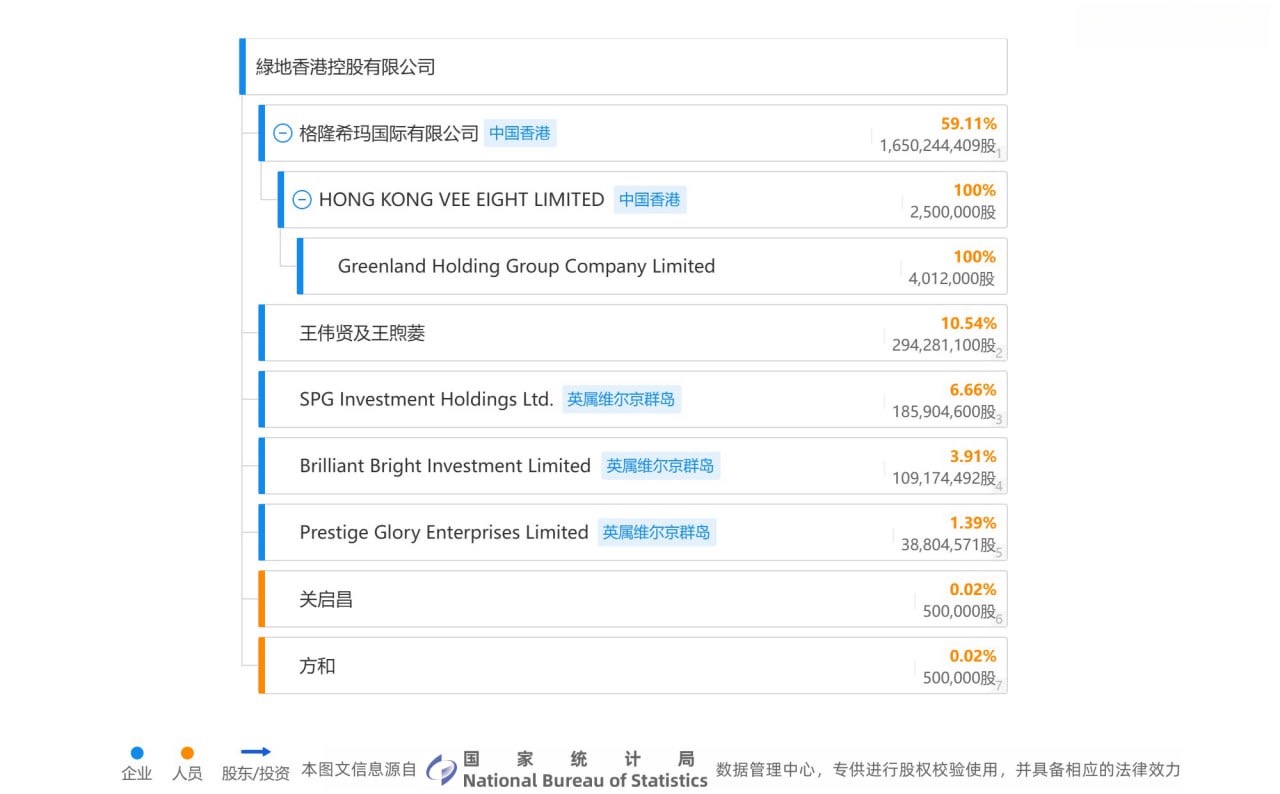Screen dimensions: 1280x794
Task: Click 中国香港 tag beside 格隆希玛国际有限公司
Action: pyautogui.click(x=520, y=133)
